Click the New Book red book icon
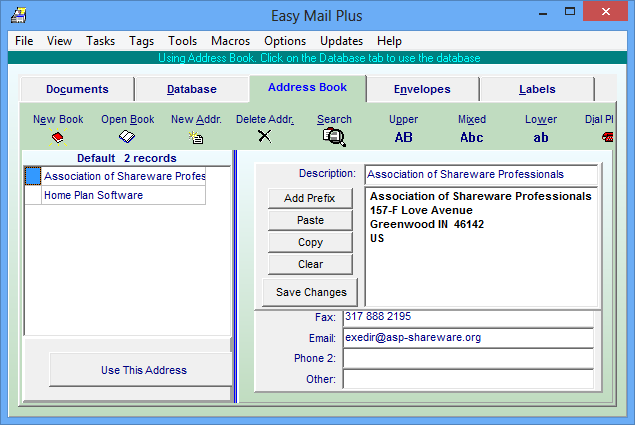 click(x=58, y=137)
